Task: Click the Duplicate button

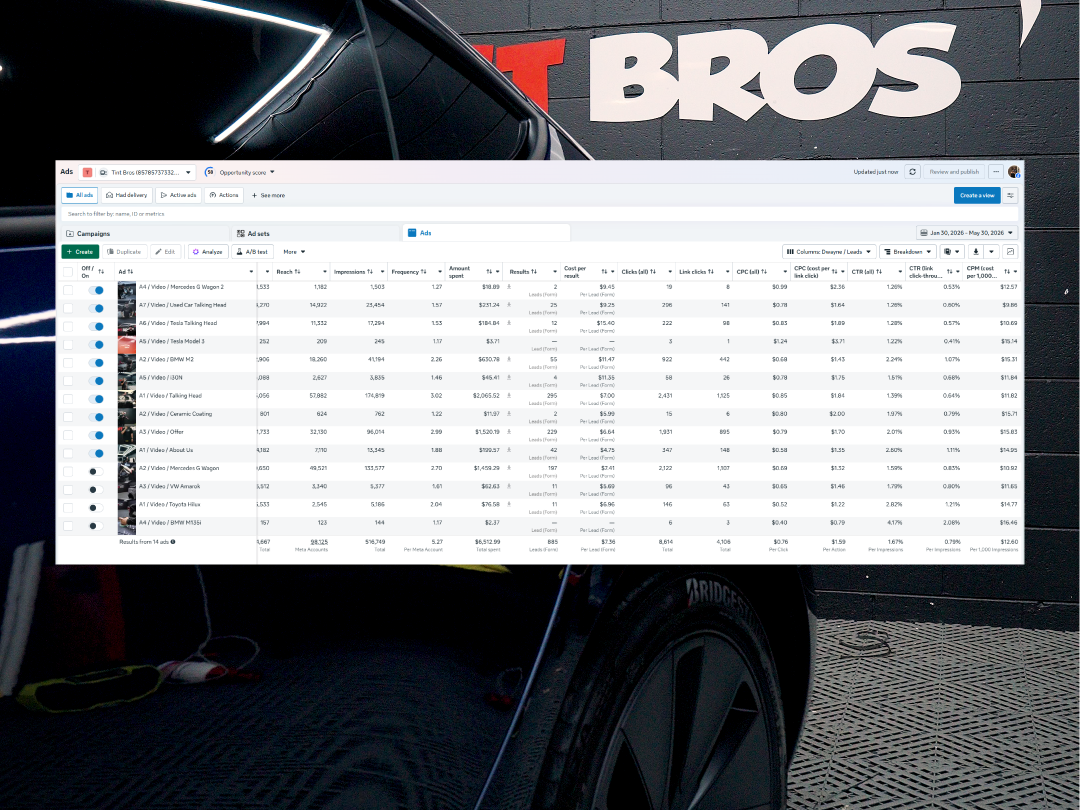Action: click(124, 252)
